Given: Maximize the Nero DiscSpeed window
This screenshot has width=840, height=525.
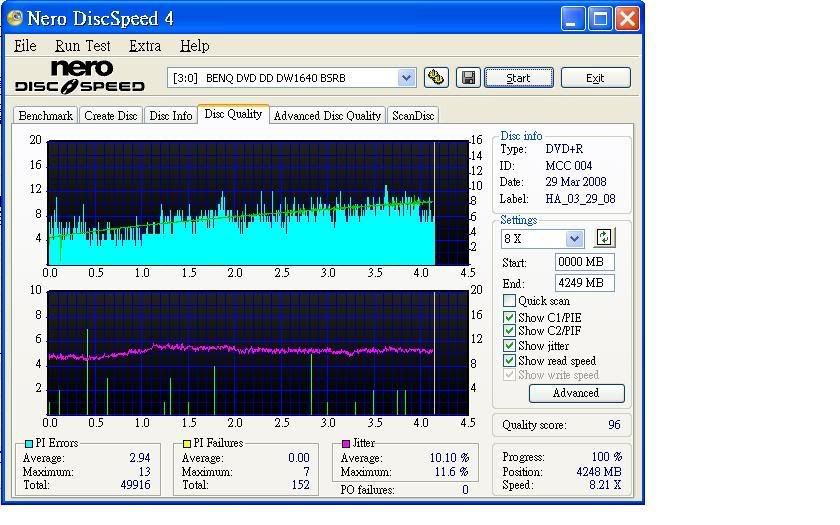Looking at the screenshot, I should (x=600, y=19).
